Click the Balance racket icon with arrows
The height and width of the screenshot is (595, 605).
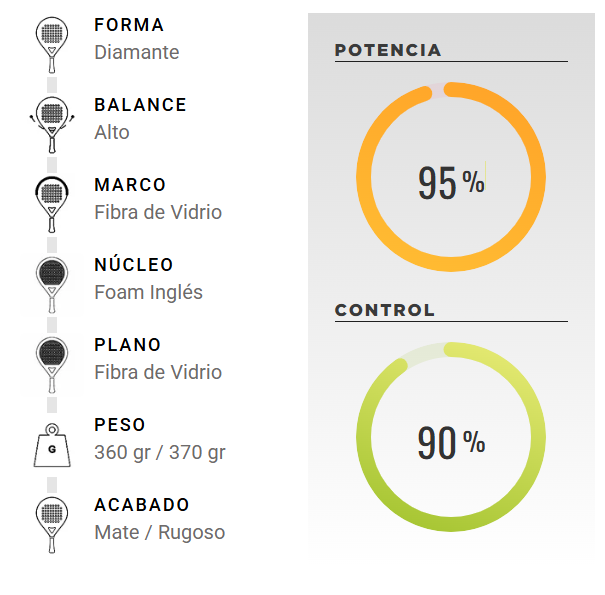click(x=52, y=125)
